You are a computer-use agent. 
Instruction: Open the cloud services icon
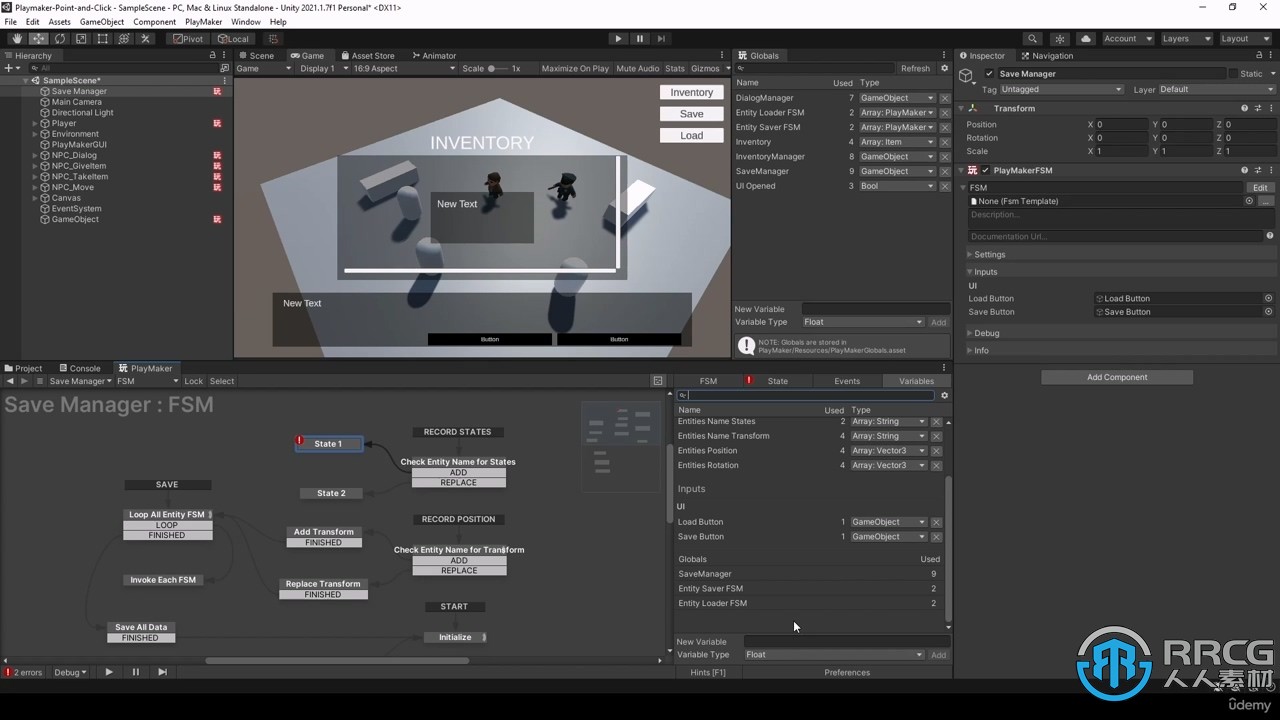[x=1086, y=39]
